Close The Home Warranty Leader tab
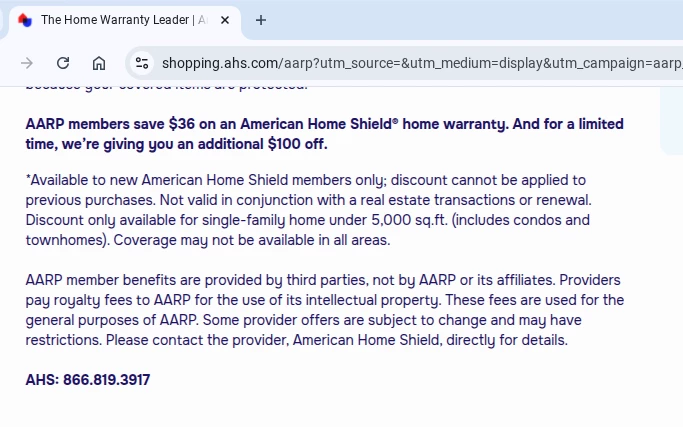Image resolution: width=683 pixels, height=427 pixels. [225, 20]
